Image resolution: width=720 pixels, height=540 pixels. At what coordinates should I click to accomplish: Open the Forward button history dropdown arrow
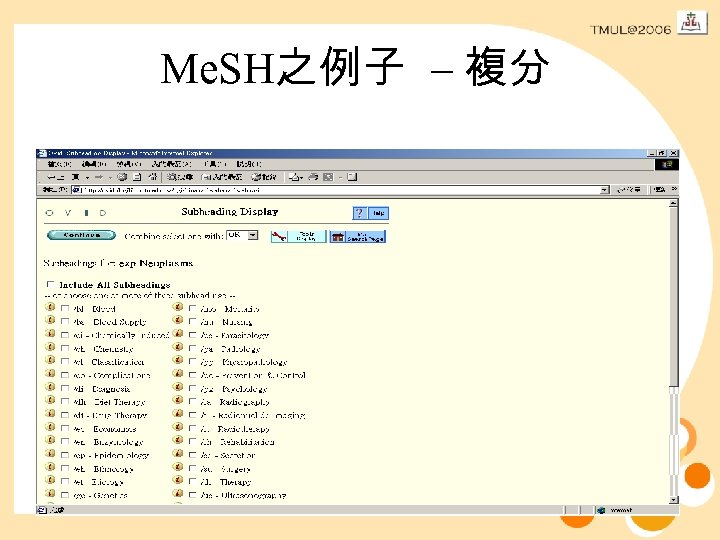(110, 177)
